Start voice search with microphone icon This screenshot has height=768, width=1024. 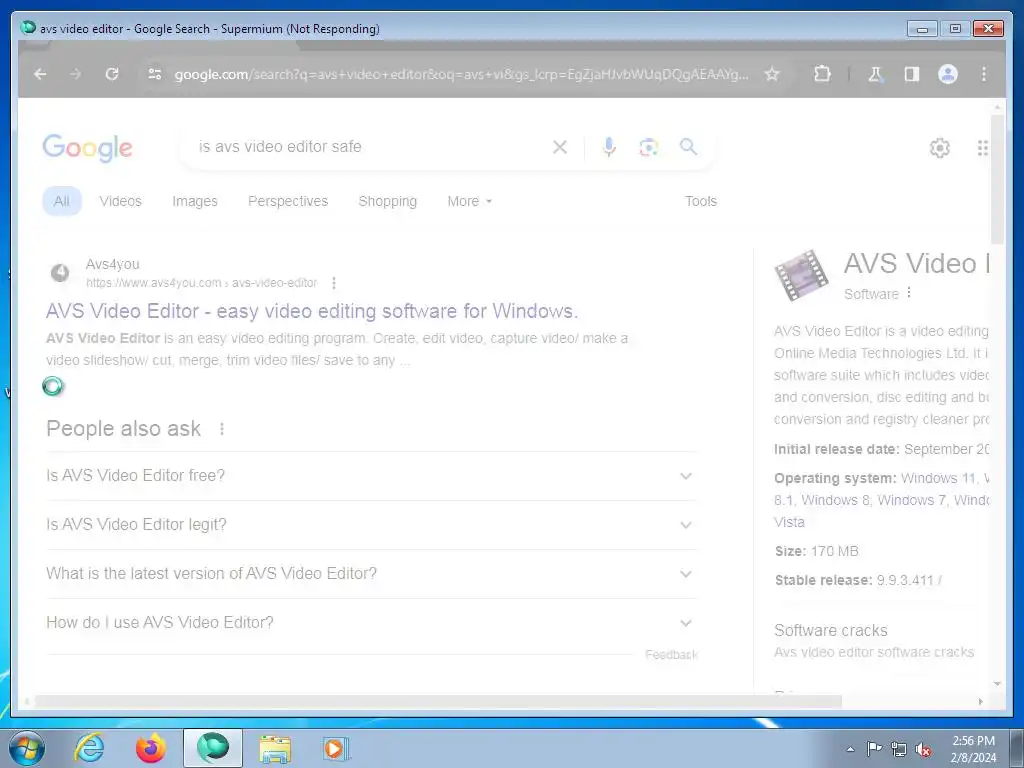[x=609, y=147]
